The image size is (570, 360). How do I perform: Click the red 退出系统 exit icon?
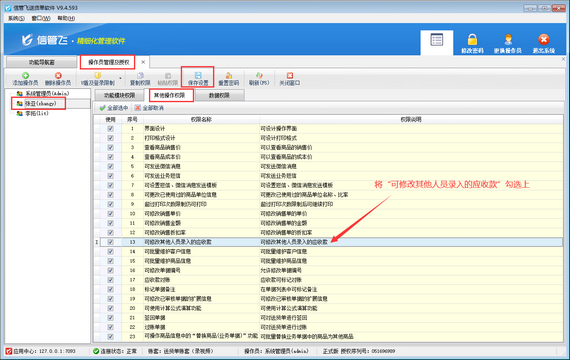[543, 39]
